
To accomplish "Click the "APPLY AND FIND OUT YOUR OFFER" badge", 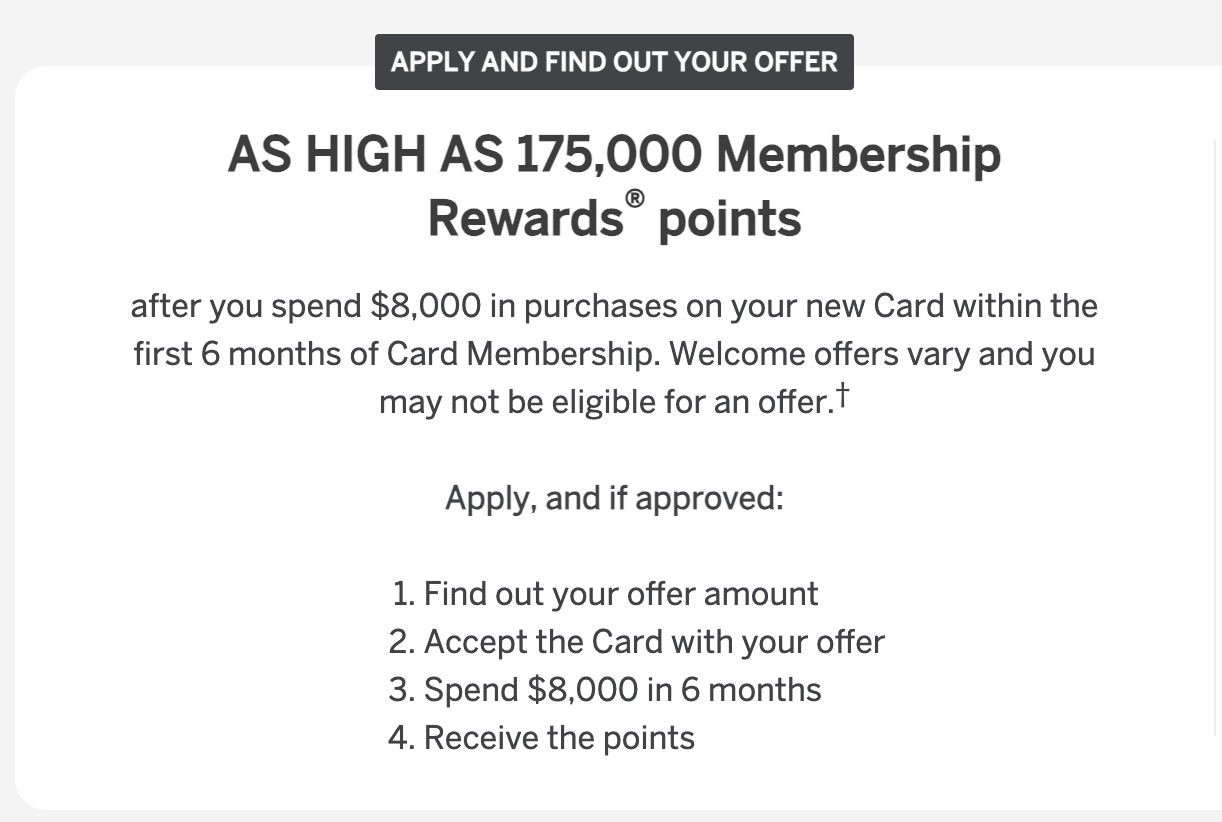I will point(614,62).
